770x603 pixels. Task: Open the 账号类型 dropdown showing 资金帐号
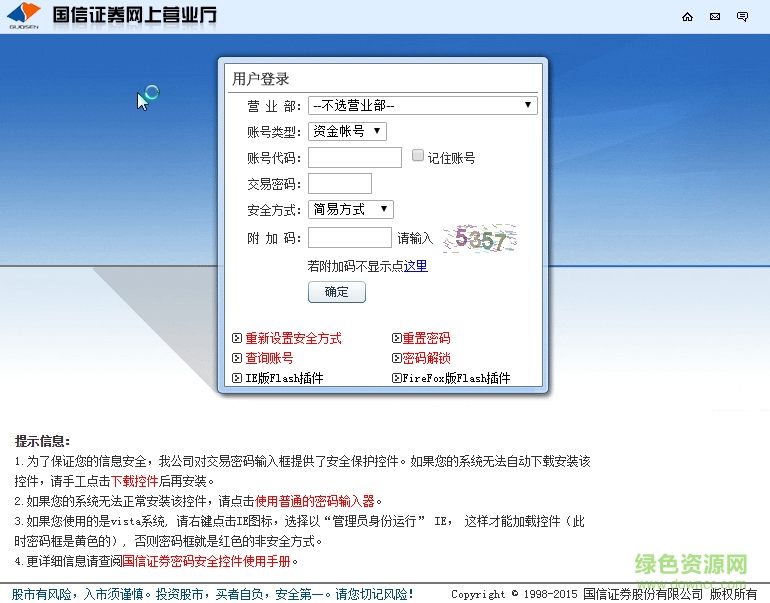(x=347, y=131)
